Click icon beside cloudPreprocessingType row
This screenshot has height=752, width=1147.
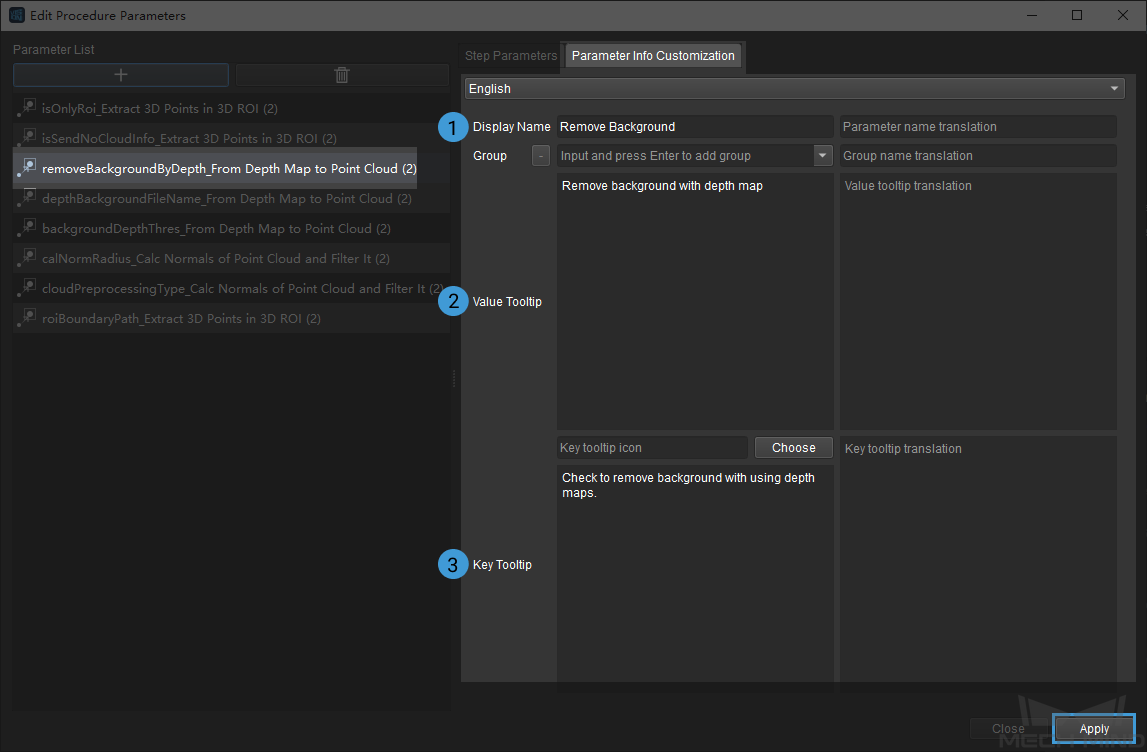28,287
